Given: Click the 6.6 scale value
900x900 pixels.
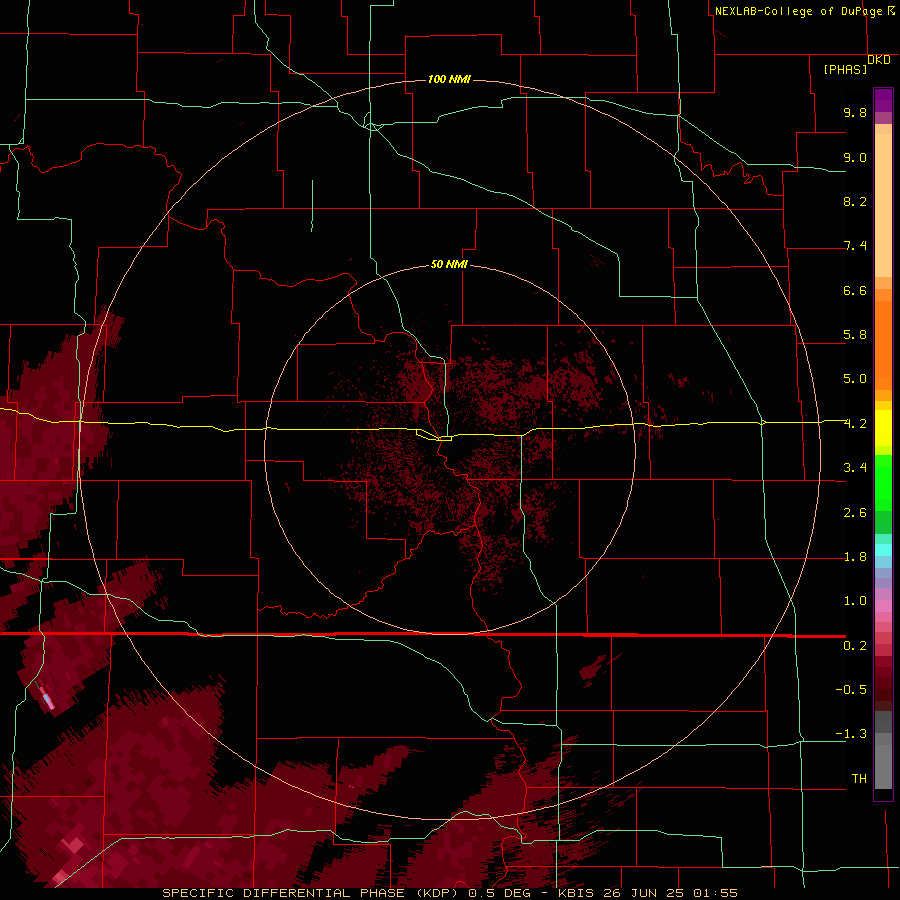Looking at the screenshot, I should [855, 290].
